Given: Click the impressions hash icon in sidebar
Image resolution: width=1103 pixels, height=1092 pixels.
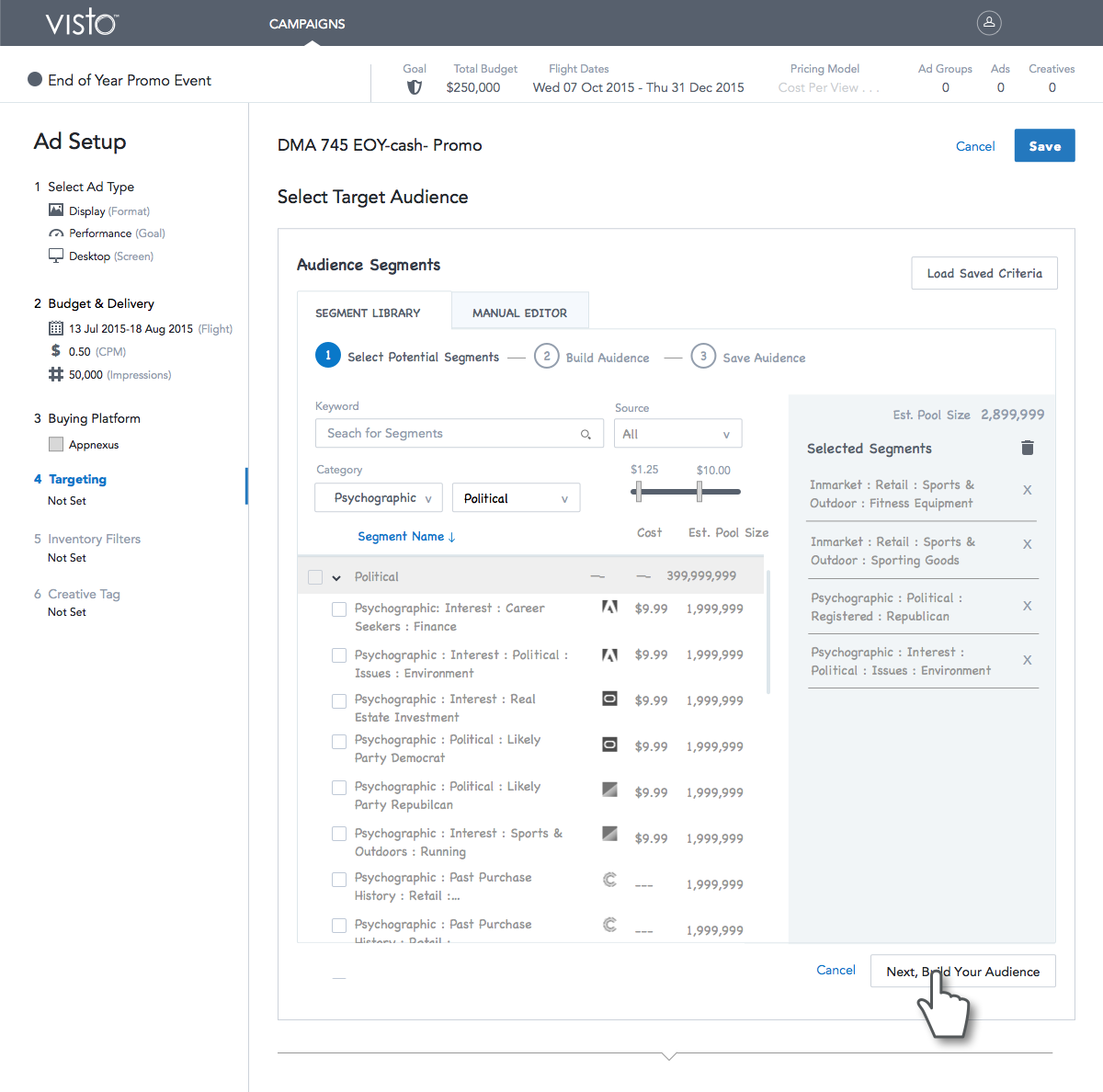Looking at the screenshot, I should tap(56, 374).
